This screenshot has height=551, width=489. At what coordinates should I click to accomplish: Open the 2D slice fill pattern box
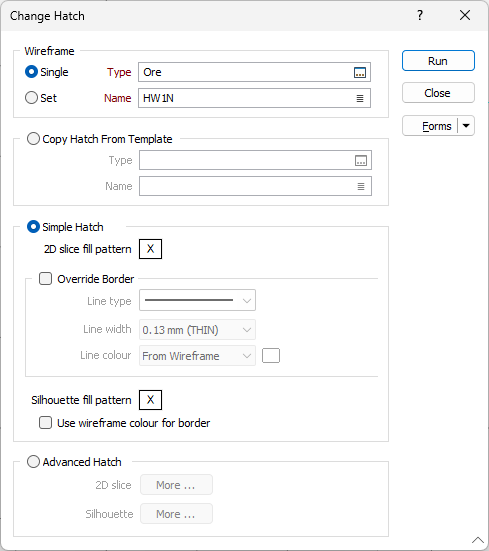tap(150, 249)
